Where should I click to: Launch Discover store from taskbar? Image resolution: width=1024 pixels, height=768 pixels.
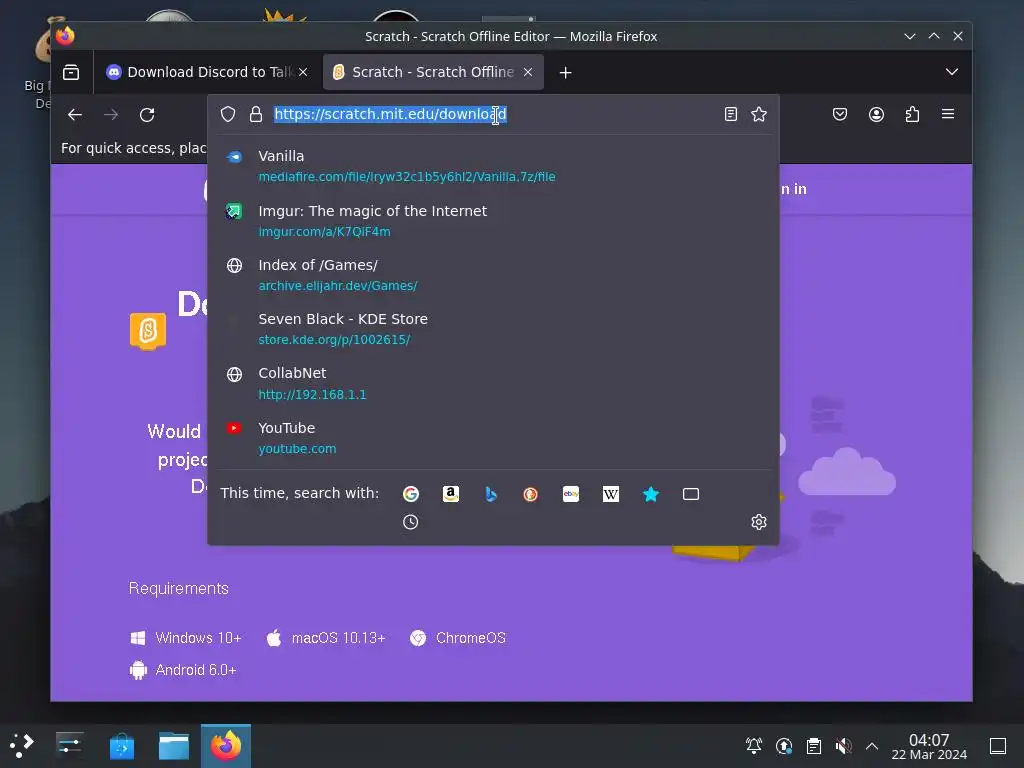point(121,746)
